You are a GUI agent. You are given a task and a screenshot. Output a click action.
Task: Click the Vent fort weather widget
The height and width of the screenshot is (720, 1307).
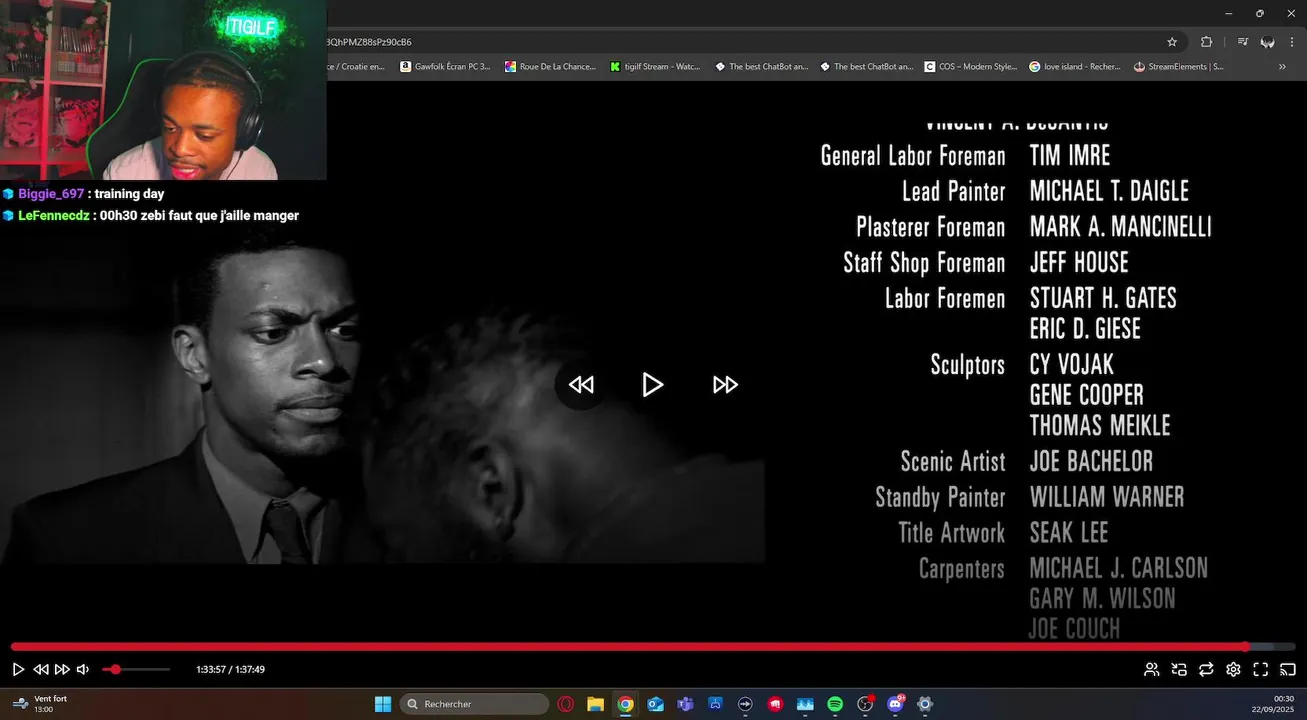tap(40, 704)
